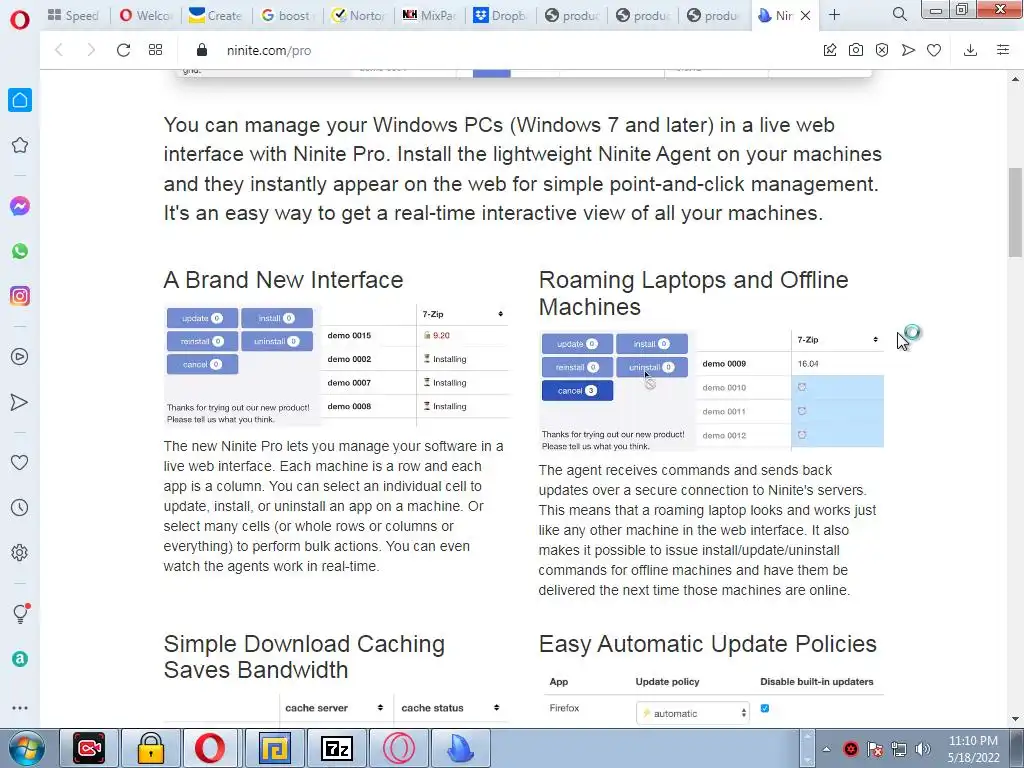The image size is (1024, 768).
Task: Click Roaming Laptops screenshot image
Action: click(712, 391)
